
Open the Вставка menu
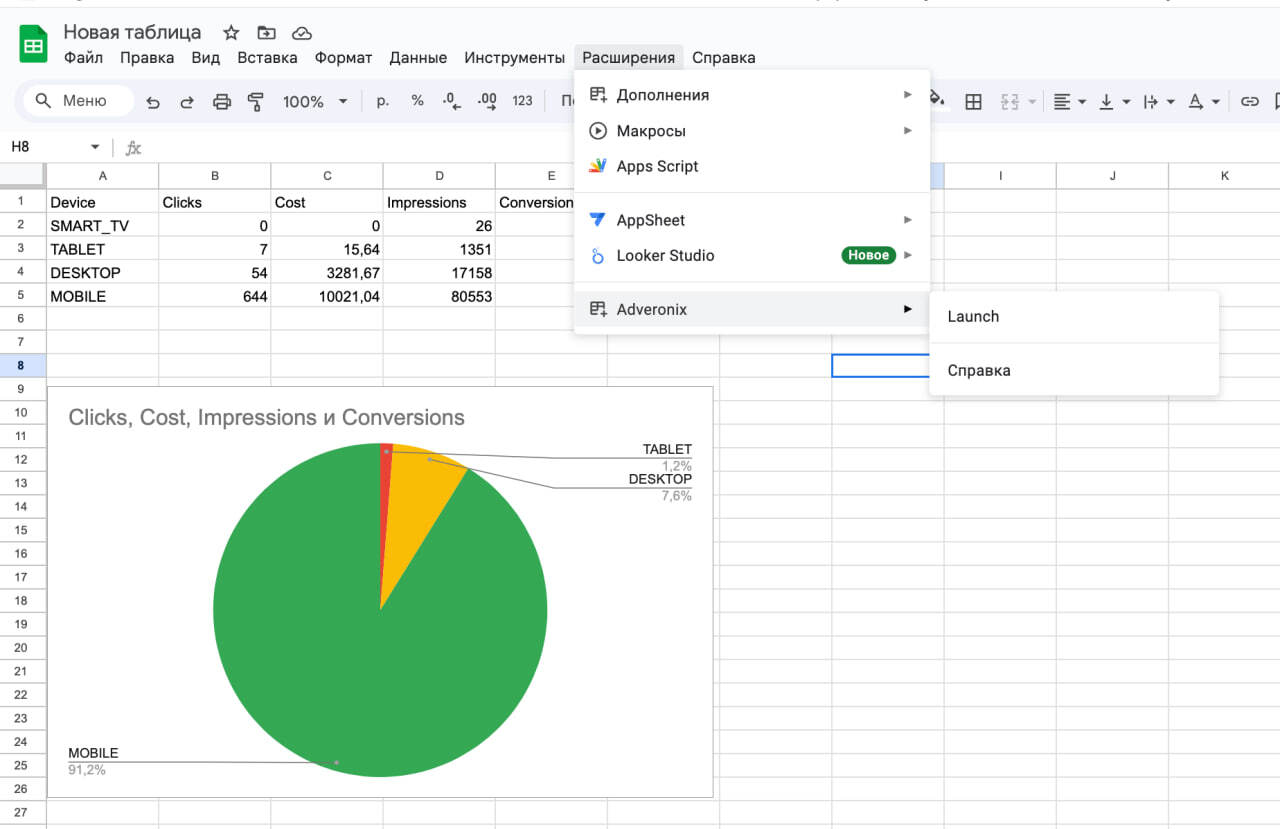(267, 58)
